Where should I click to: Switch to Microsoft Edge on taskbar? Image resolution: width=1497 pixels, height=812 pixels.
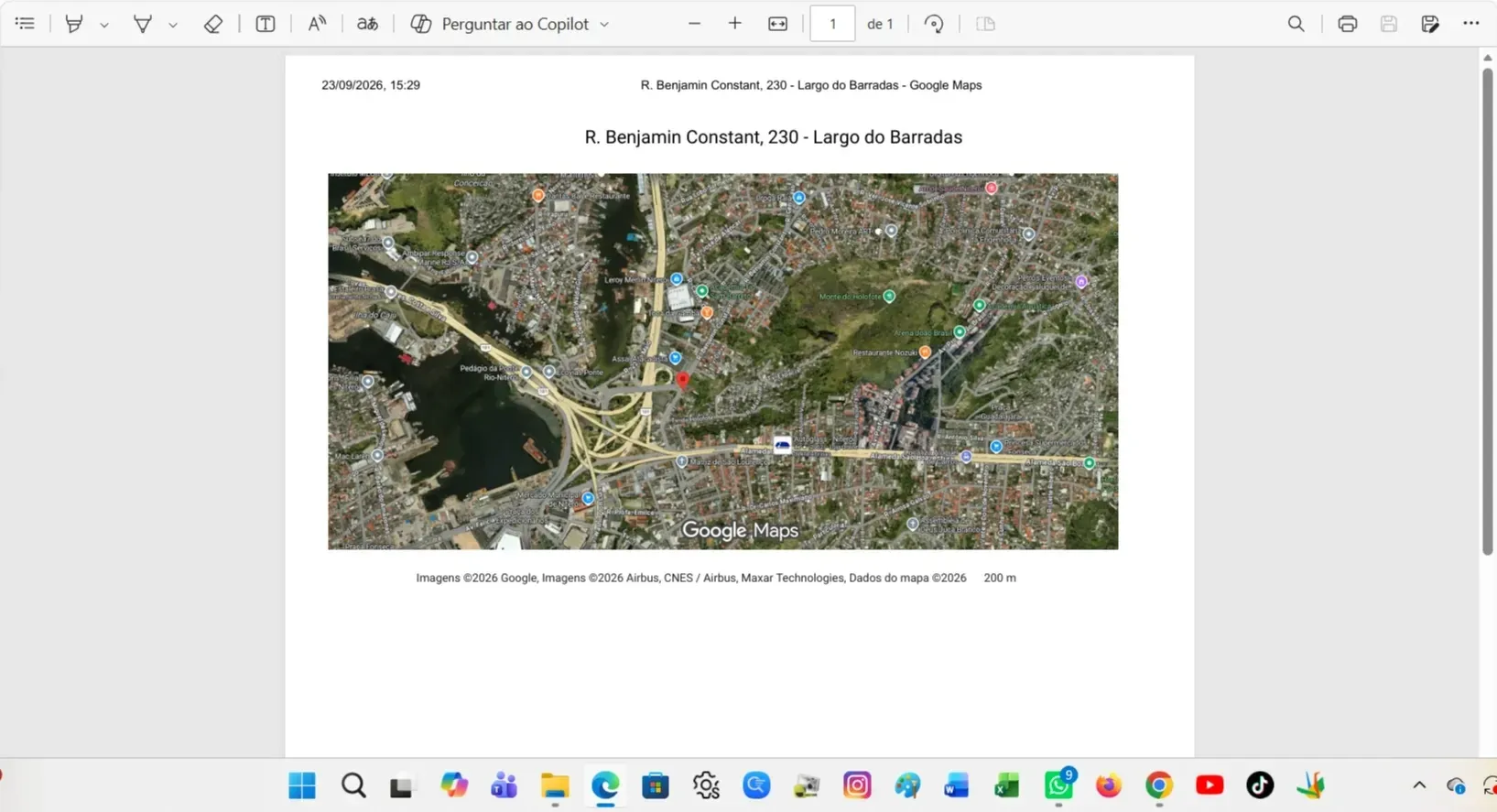pos(605,785)
